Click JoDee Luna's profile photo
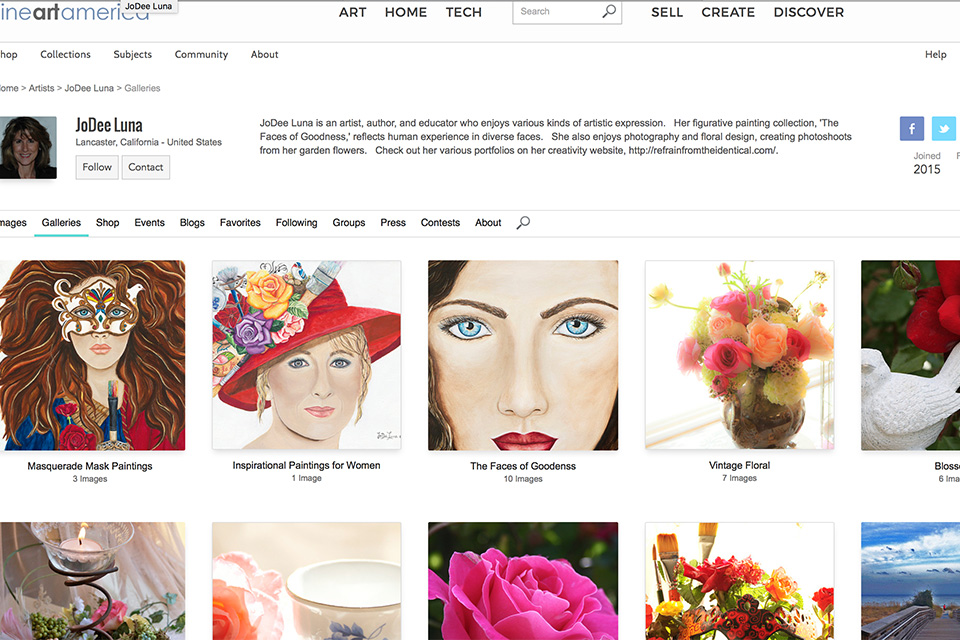This screenshot has height=640, width=960. point(27,147)
